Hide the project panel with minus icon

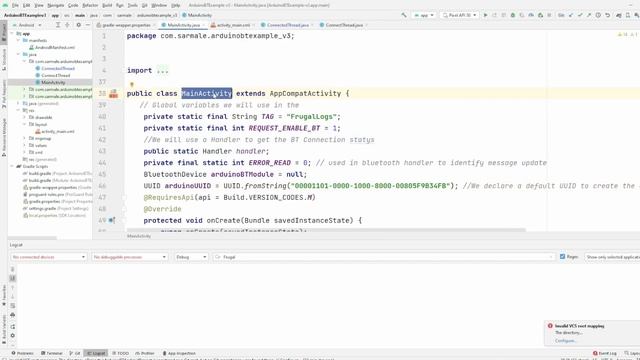coord(87,25)
